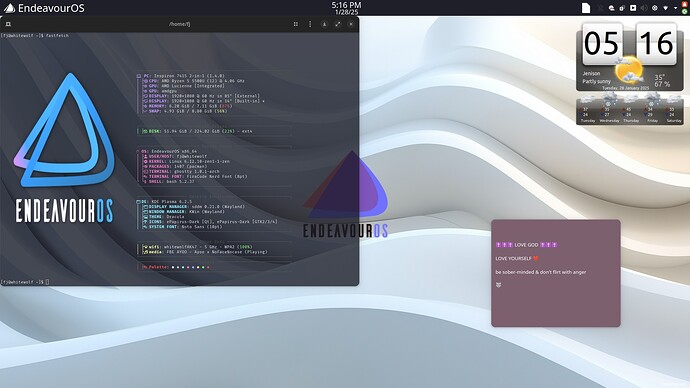Open the terminal tab overview grid icon
The width and height of the screenshot is (690, 388).
click(x=296, y=24)
